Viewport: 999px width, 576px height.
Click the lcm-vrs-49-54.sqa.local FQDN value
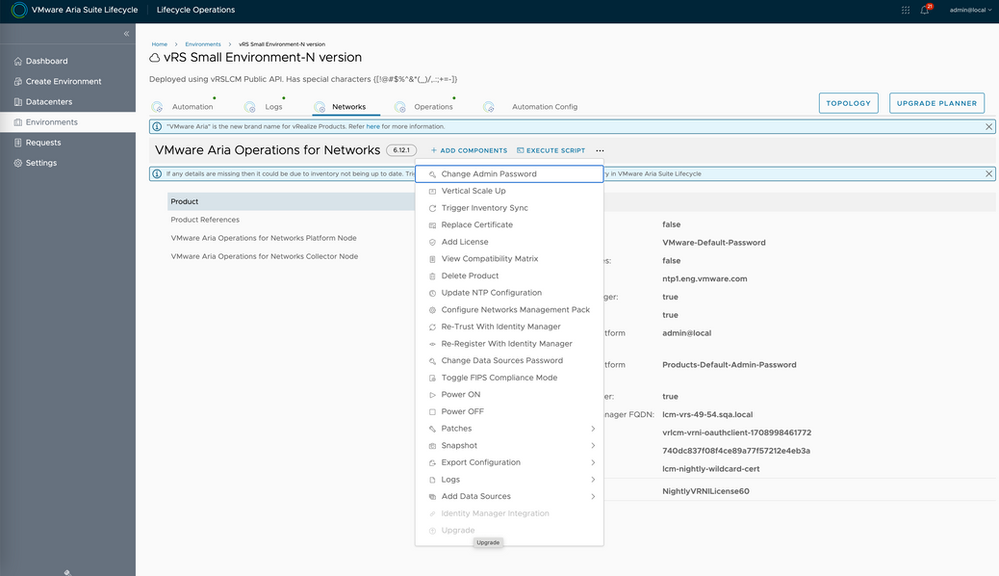(x=707, y=415)
